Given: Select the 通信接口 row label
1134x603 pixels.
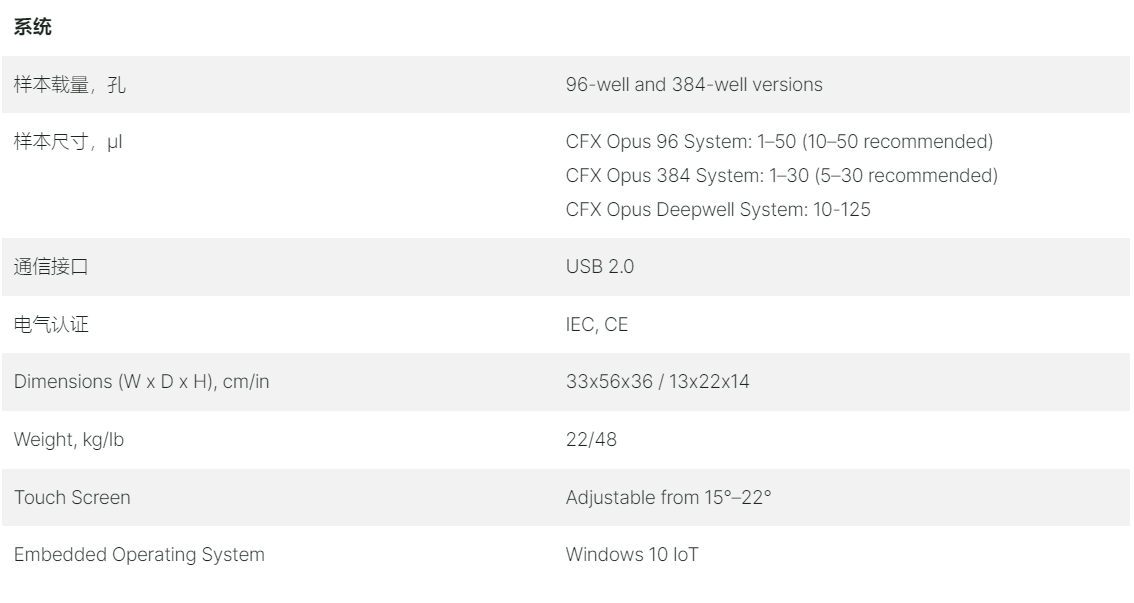Looking at the screenshot, I should click(x=51, y=267).
